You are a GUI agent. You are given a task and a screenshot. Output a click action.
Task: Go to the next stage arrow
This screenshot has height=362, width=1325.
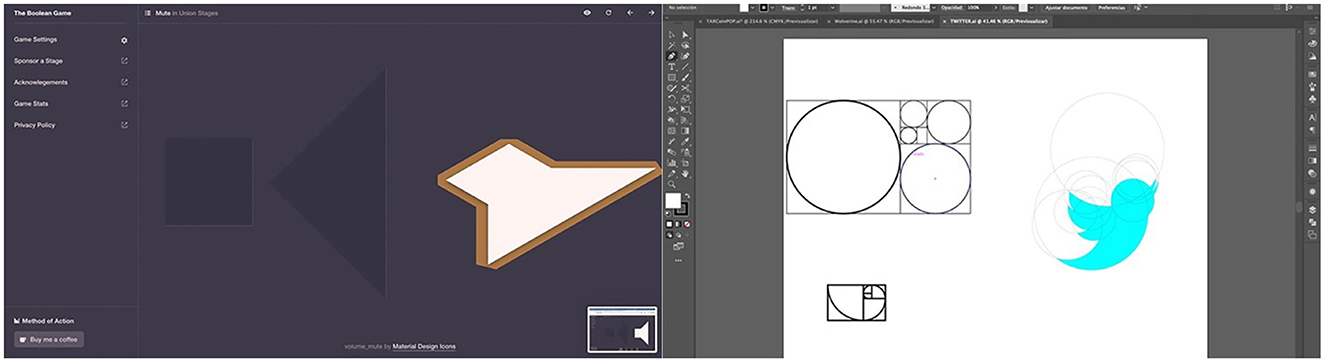(651, 13)
